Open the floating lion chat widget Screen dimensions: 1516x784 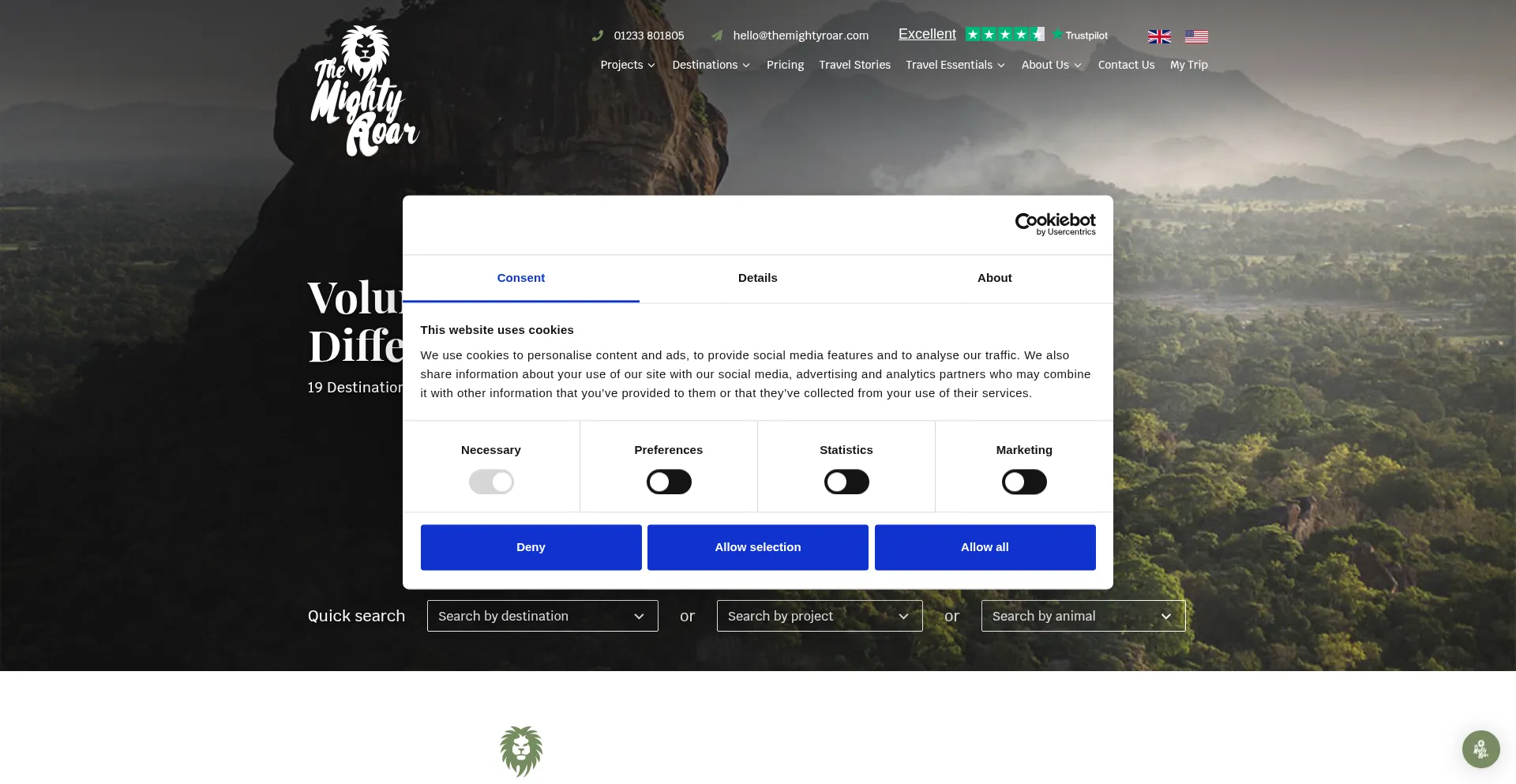(1480, 748)
